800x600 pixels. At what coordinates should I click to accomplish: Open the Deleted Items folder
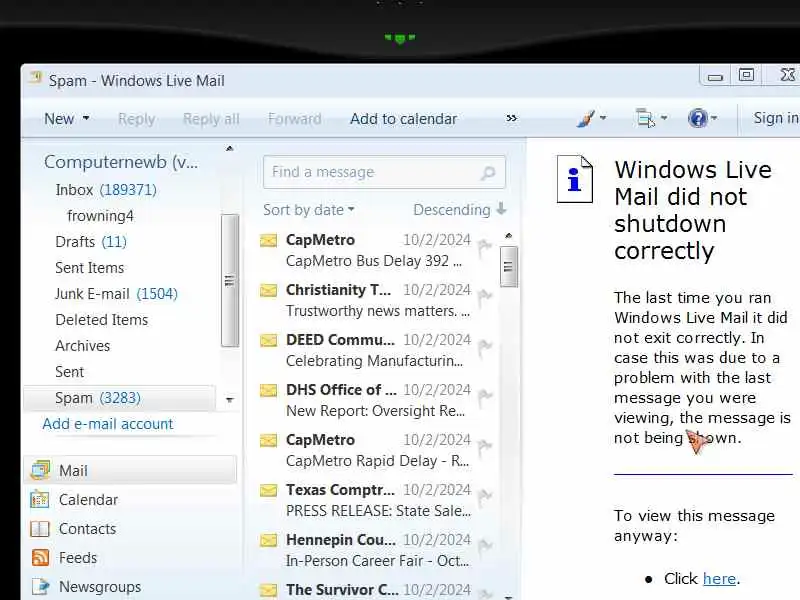click(102, 320)
